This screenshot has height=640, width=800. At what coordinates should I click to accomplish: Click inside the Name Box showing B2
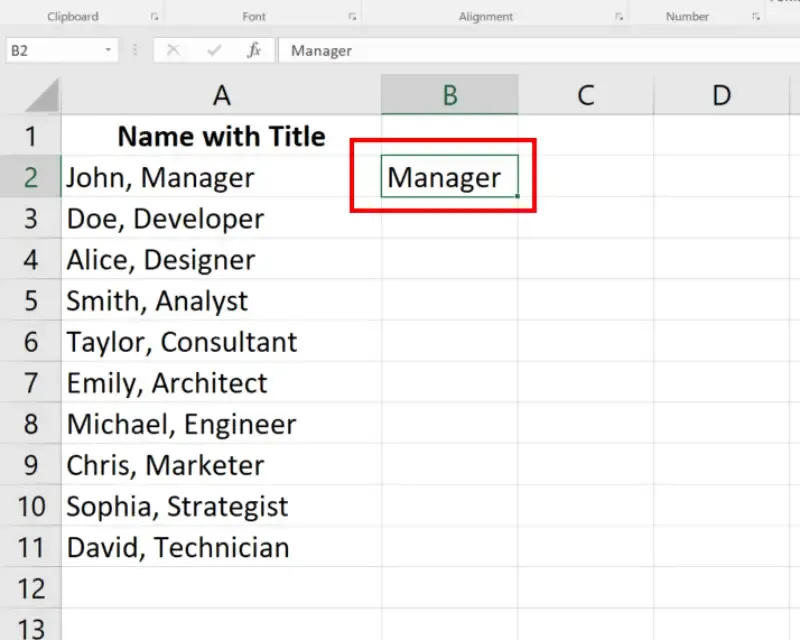click(x=50, y=50)
